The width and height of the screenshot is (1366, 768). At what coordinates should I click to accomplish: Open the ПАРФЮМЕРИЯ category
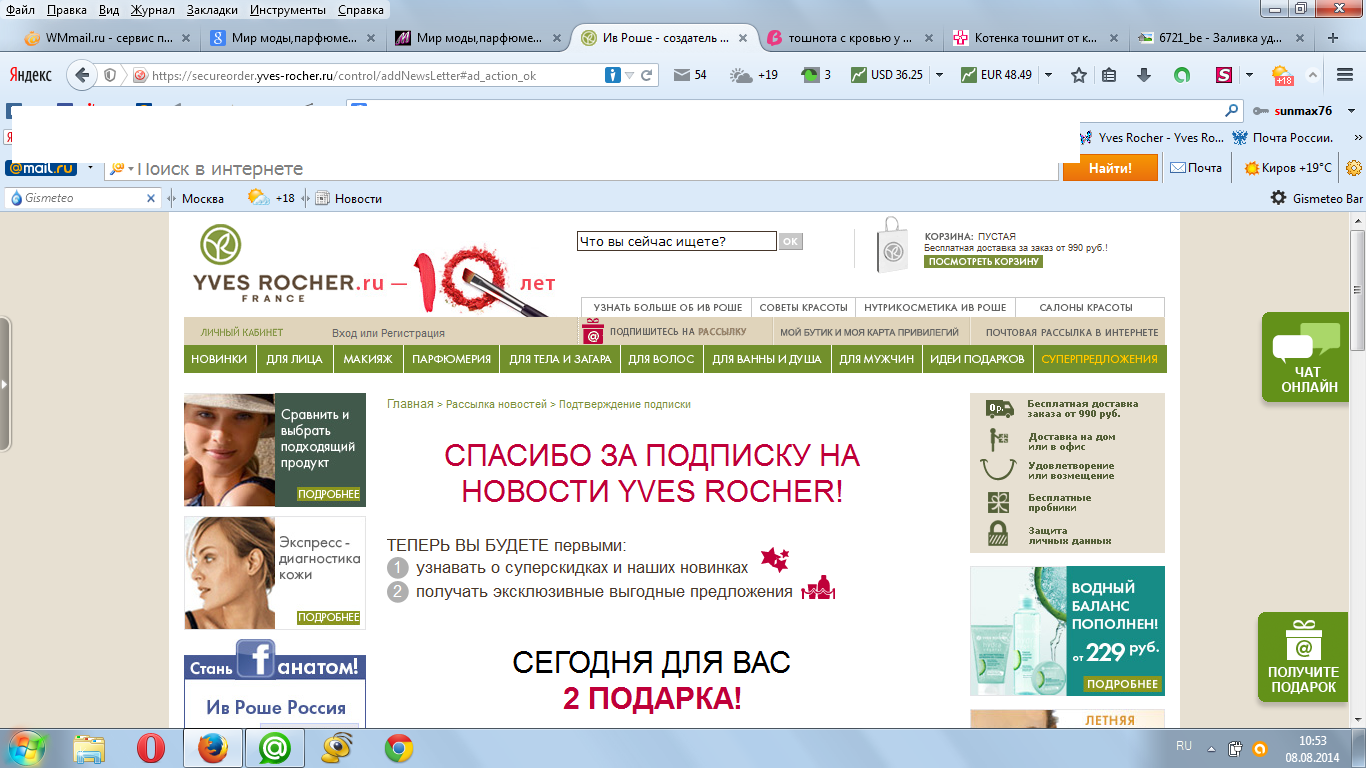pyautogui.click(x=451, y=359)
